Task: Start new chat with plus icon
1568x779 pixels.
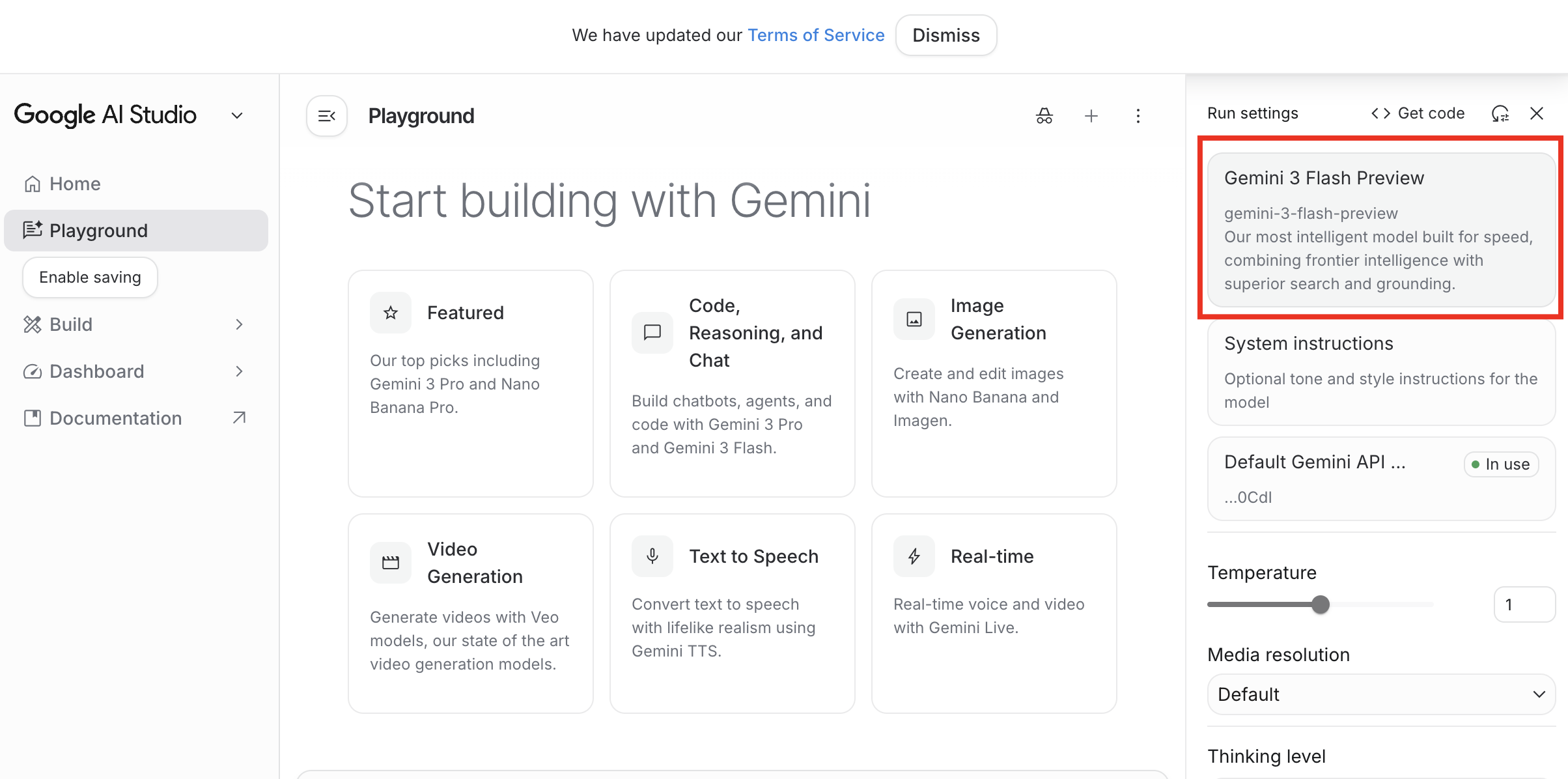Action: tap(1091, 116)
